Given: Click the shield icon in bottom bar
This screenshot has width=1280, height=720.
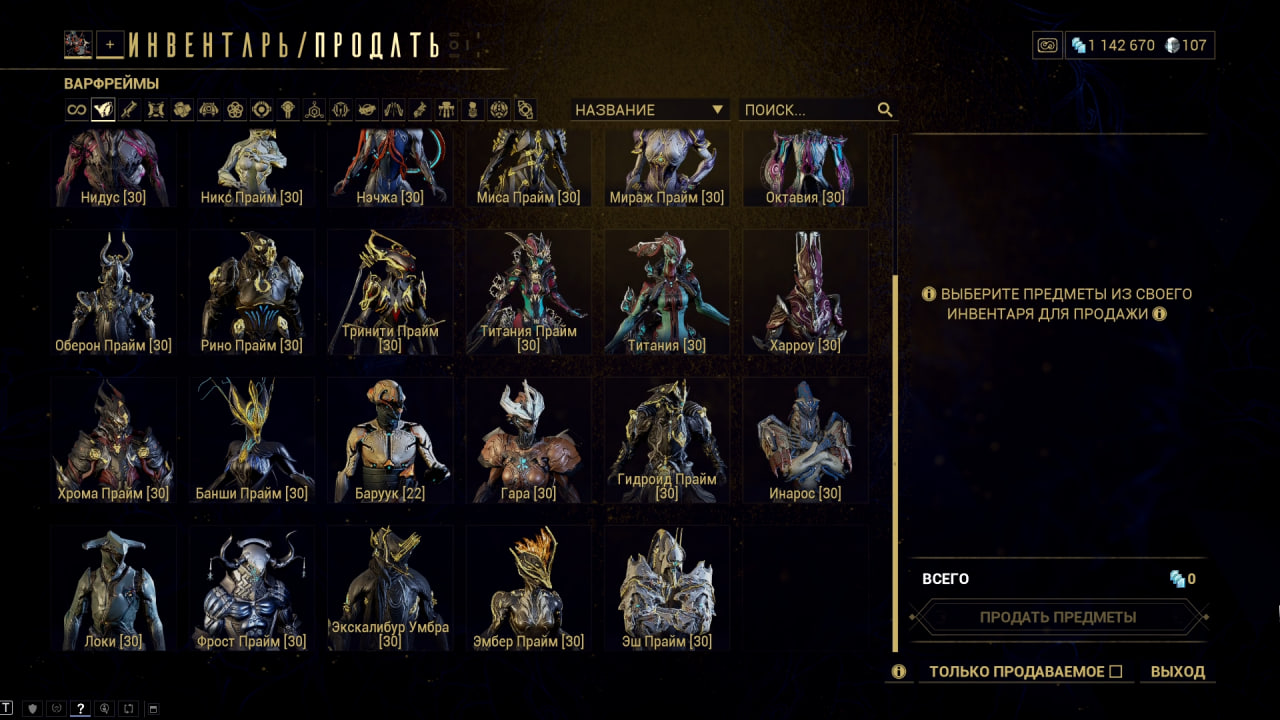Looking at the screenshot, I should click(x=33, y=708).
